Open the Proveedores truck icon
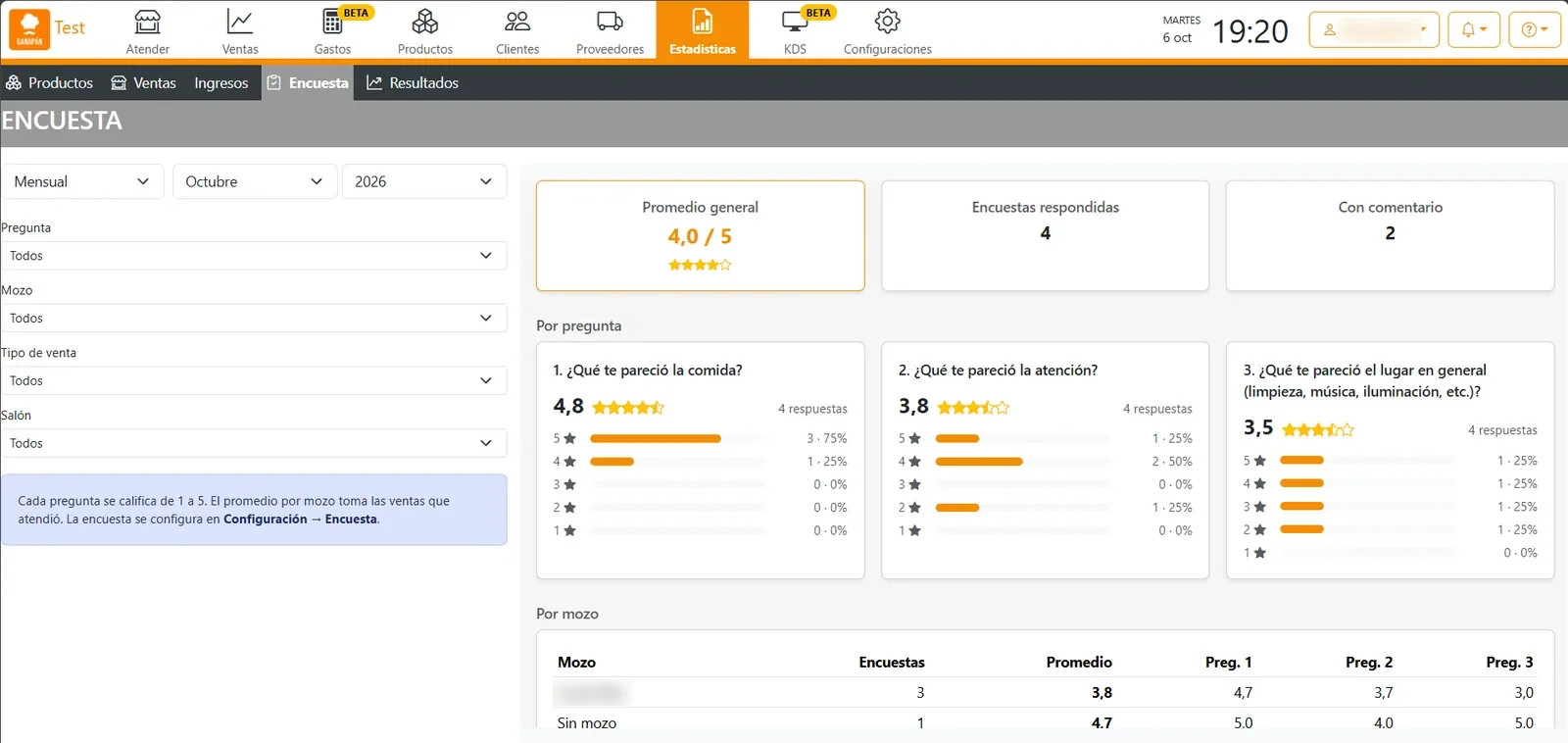The image size is (1568, 743). tap(610, 22)
